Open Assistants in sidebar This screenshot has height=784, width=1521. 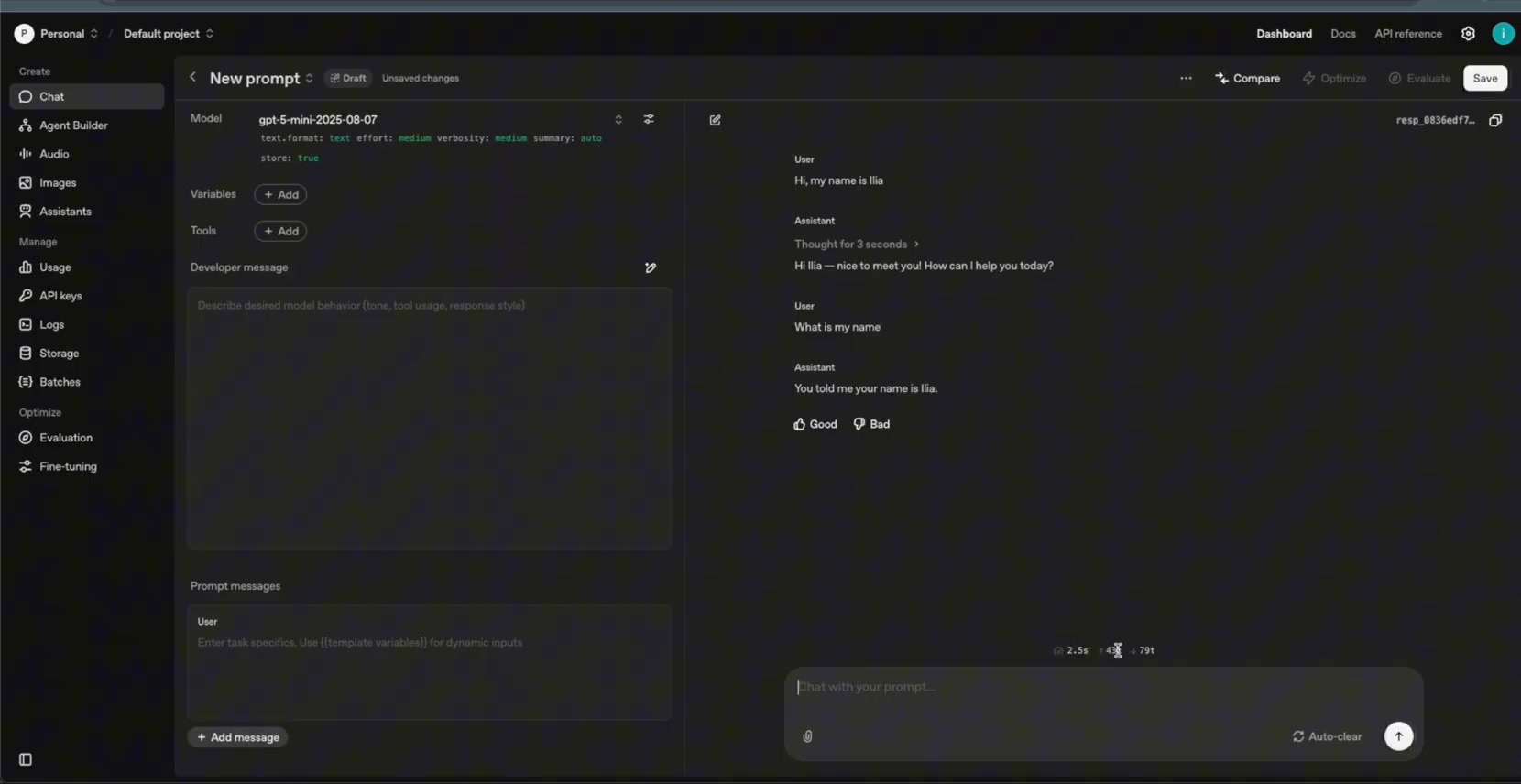coord(86,212)
